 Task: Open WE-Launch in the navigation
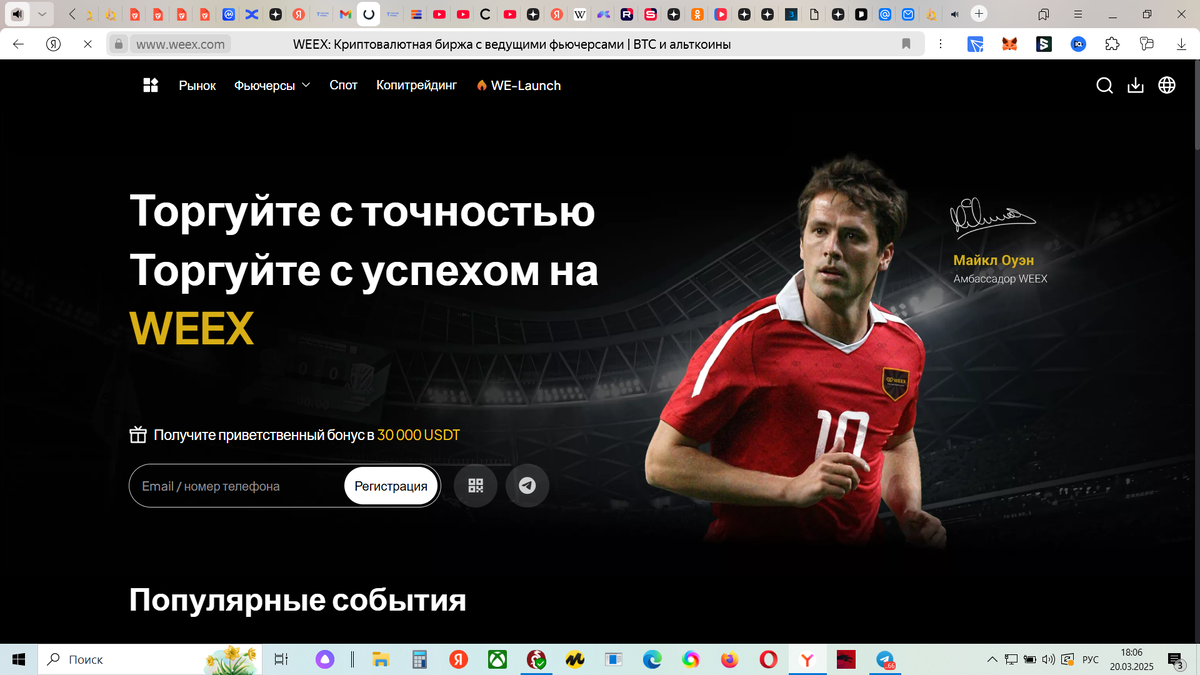[518, 85]
